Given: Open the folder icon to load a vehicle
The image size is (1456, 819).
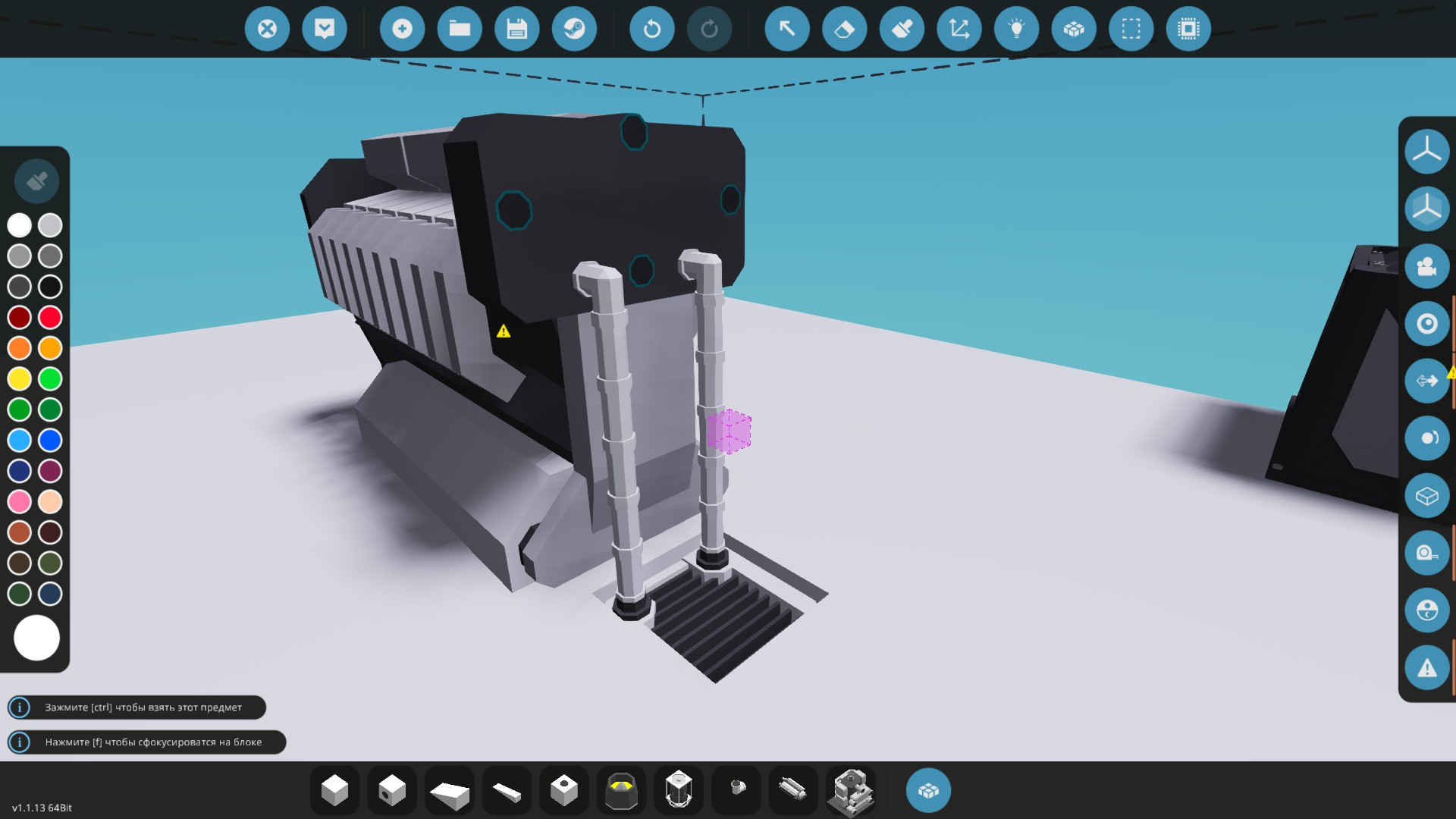Looking at the screenshot, I should point(460,29).
